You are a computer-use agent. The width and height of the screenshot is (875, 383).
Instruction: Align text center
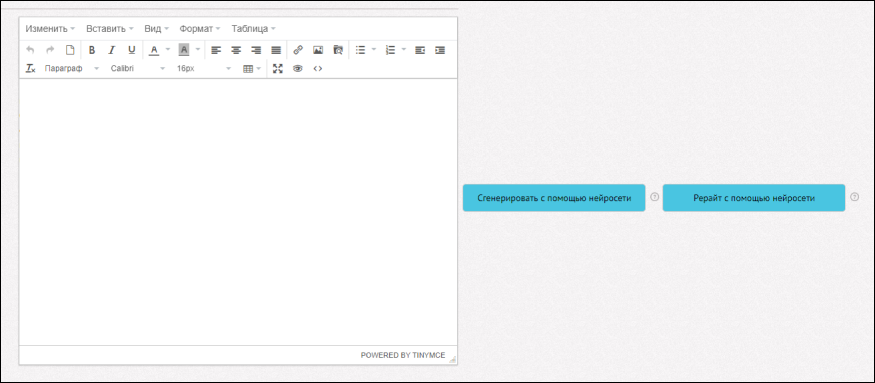236,50
